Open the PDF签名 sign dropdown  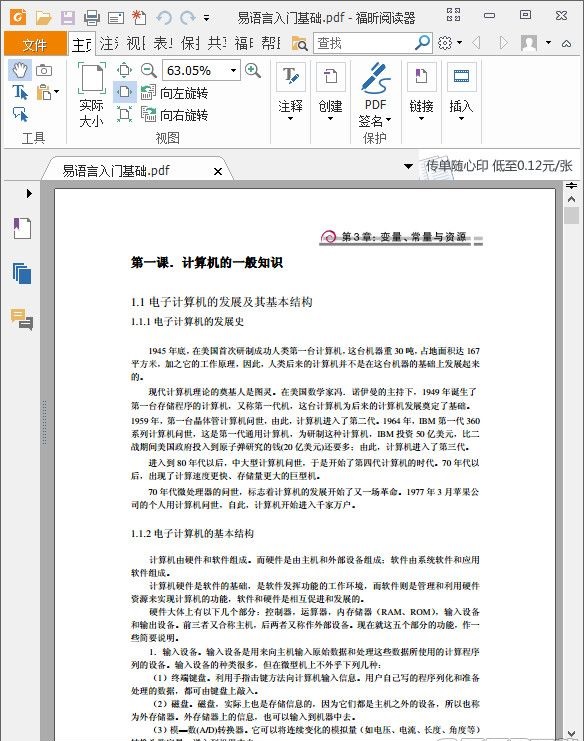click(375, 95)
